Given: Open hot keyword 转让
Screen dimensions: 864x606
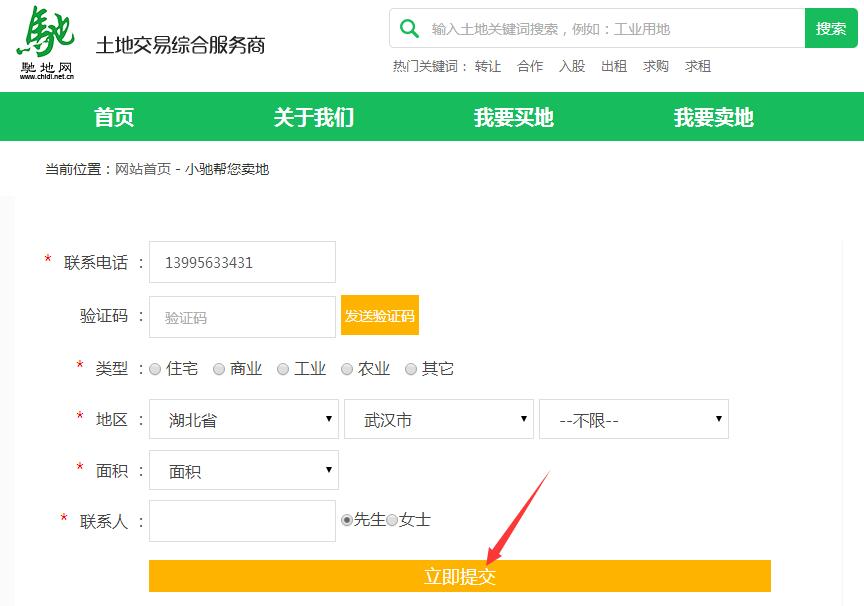Looking at the screenshot, I should click(x=488, y=66).
